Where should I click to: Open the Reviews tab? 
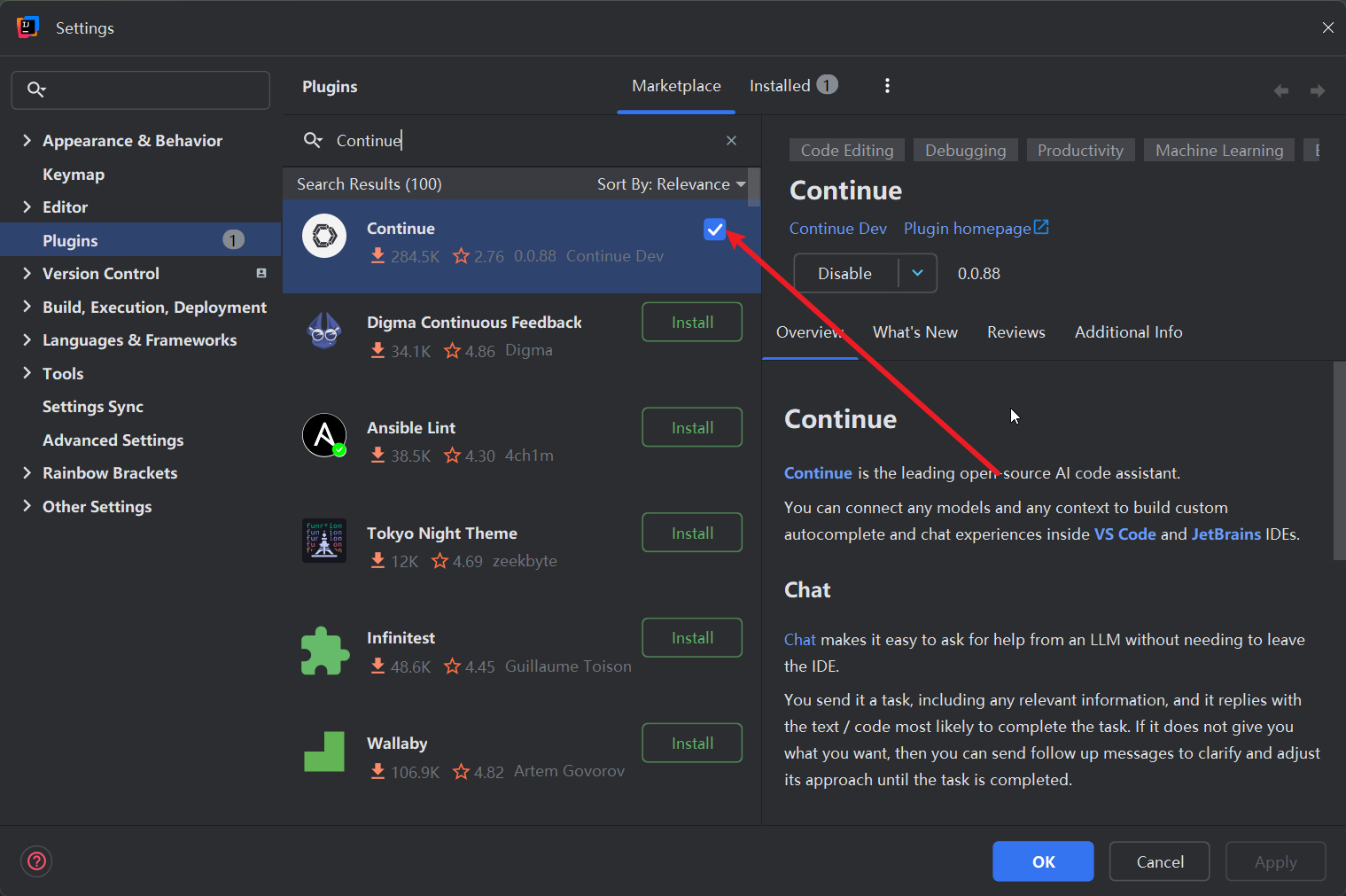pyautogui.click(x=1016, y=332)
